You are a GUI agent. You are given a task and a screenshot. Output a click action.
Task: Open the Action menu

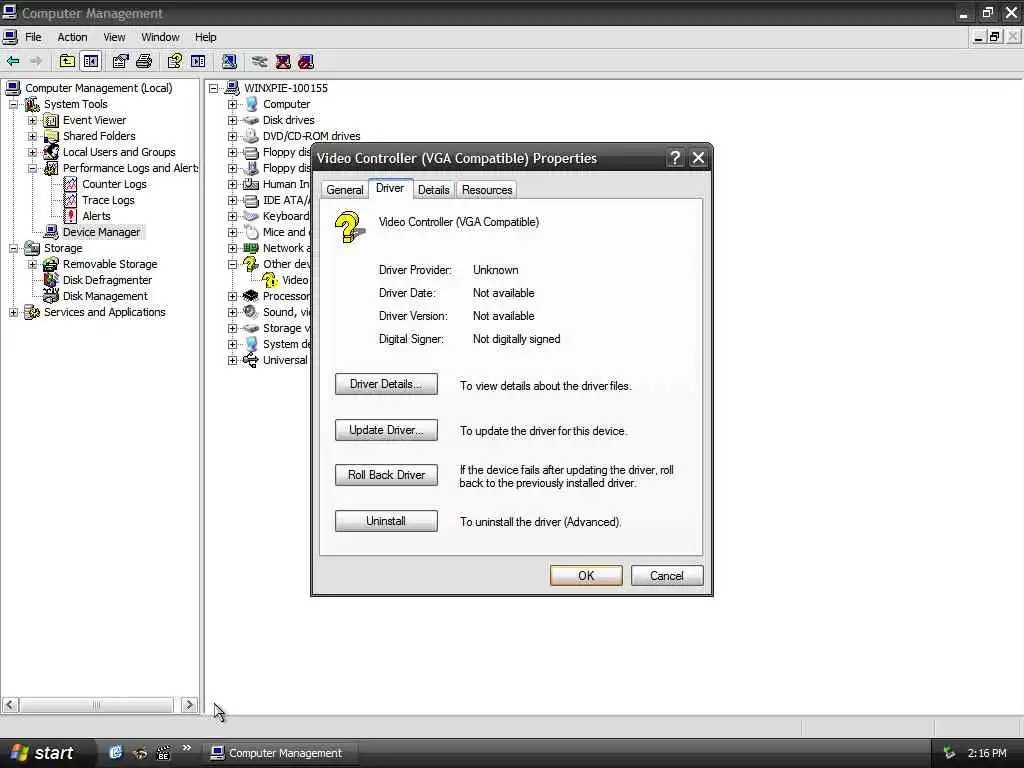tap(72, 37)
